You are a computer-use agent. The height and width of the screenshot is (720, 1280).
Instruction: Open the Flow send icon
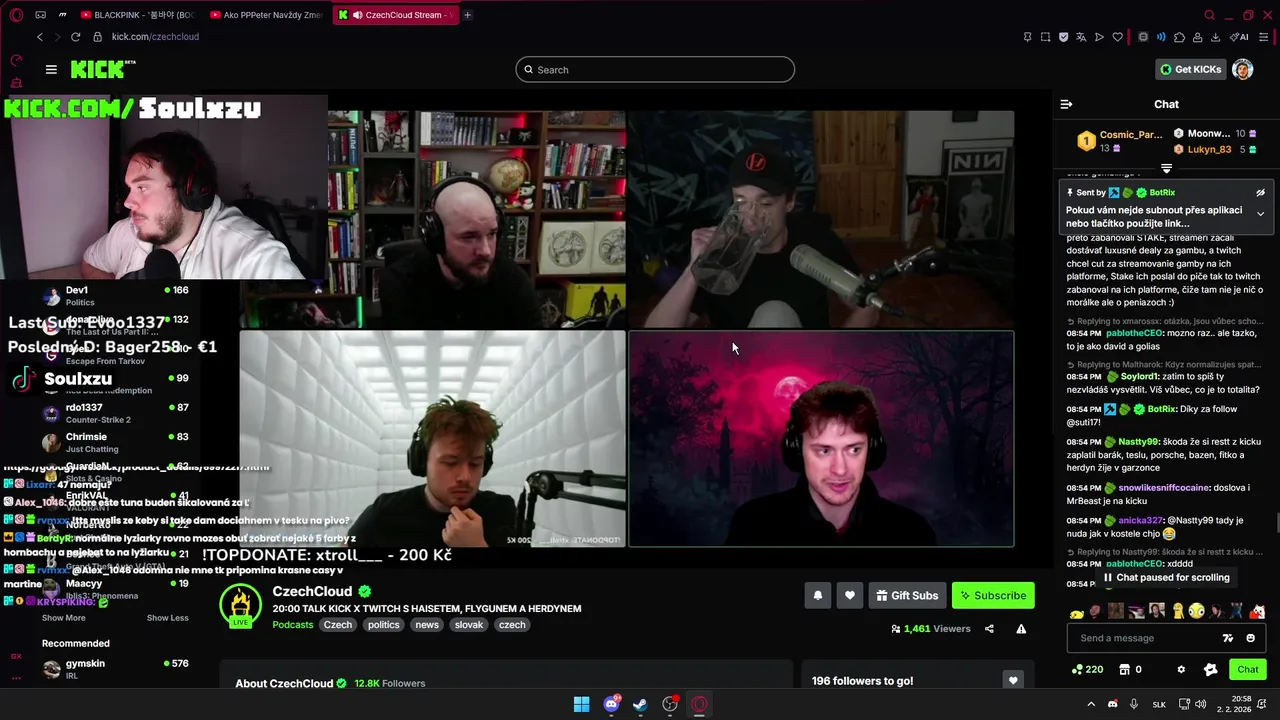1099,37
